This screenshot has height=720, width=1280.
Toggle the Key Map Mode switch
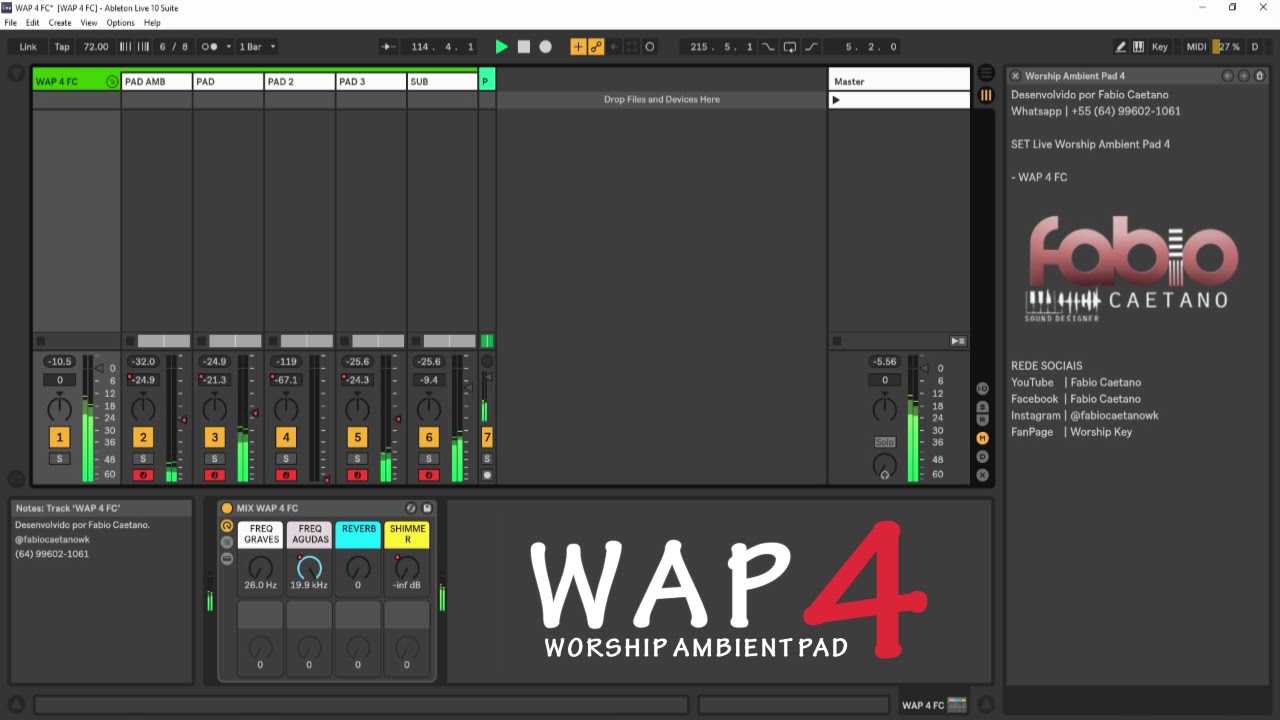1160,47
